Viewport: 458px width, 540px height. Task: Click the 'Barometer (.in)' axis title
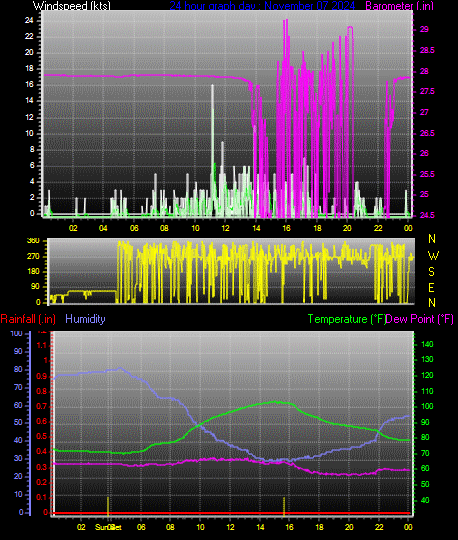pyautogui.click(x=399, y=6)
